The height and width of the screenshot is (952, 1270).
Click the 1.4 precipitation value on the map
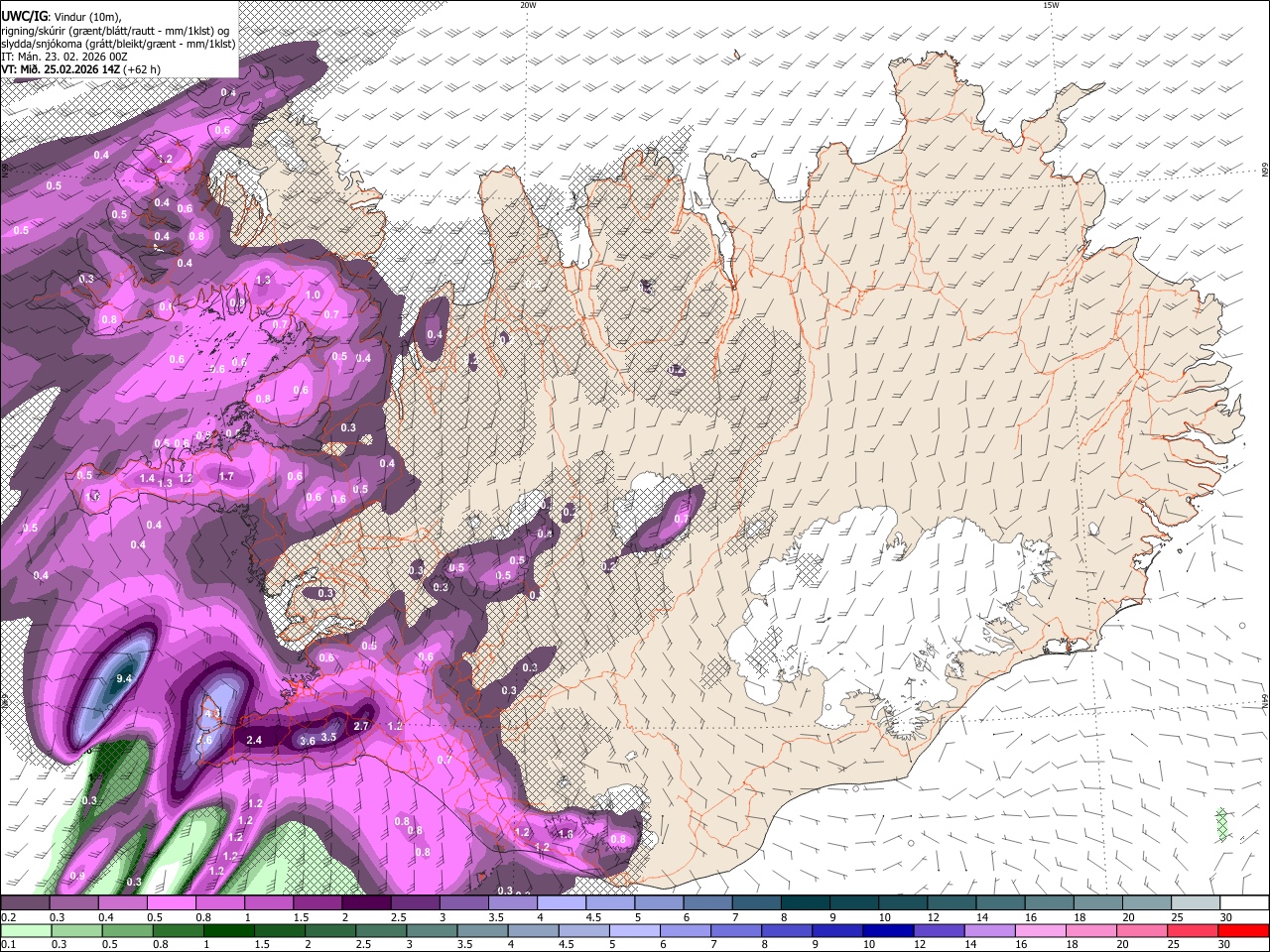pyautogui.click(x=147, y=478)
